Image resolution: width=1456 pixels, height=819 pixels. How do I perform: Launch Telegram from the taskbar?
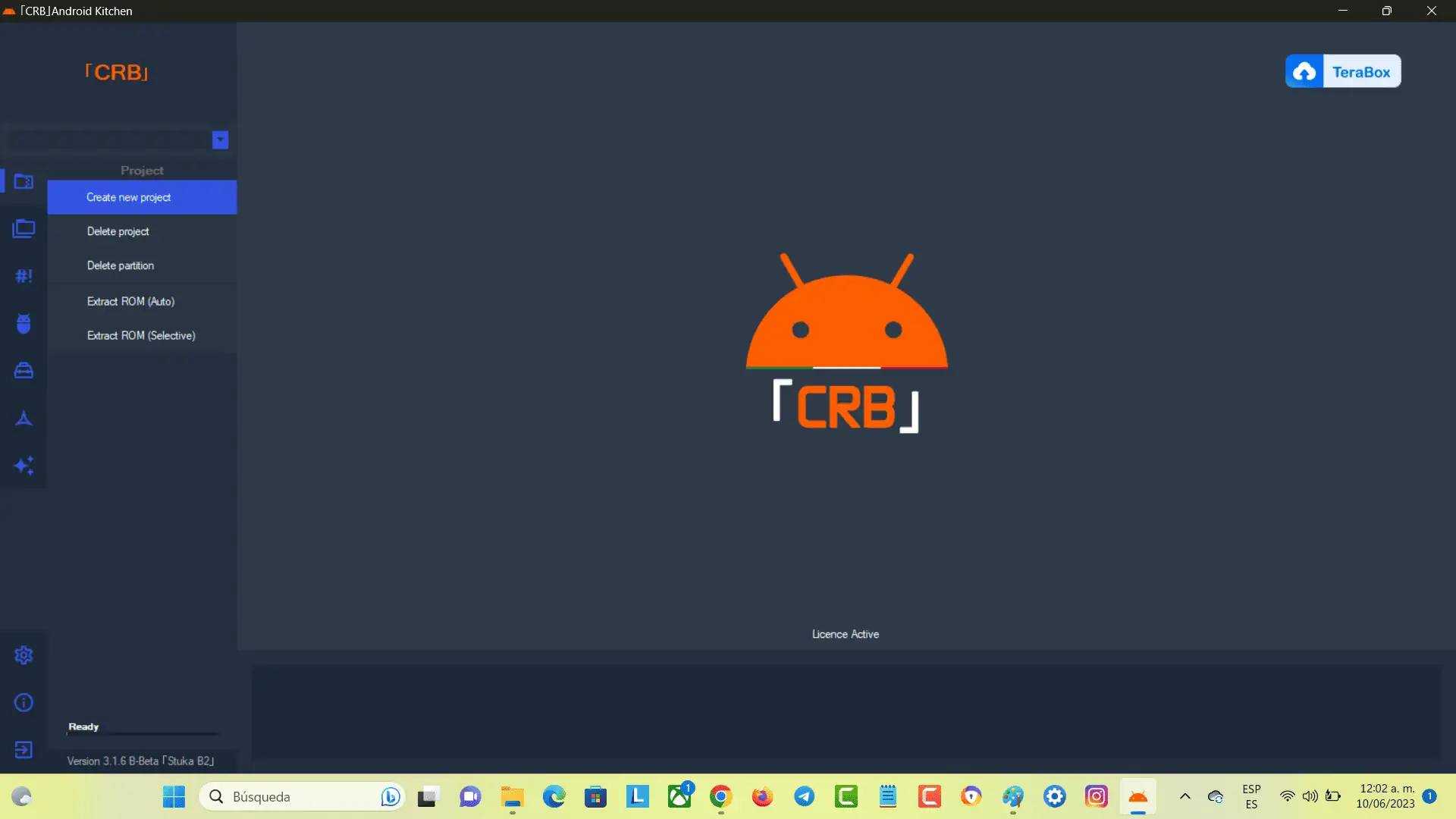tap(805, 796)
